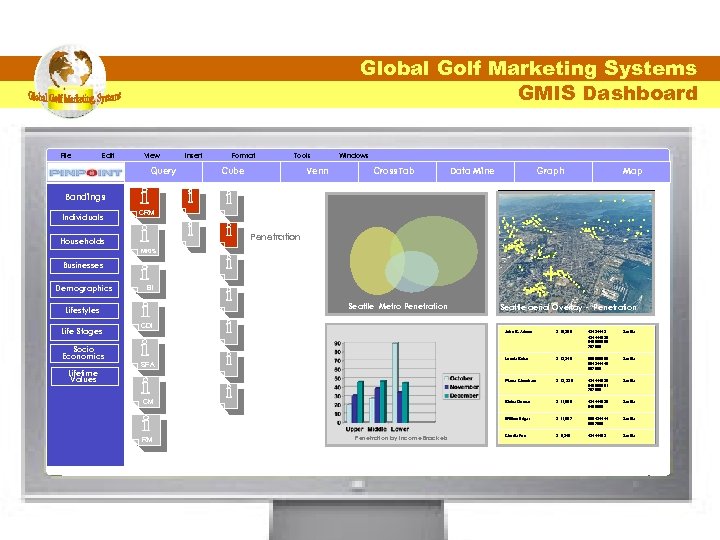Click the Lower axis label on chart
Screen dimensions: 720x540
coord(399,429)
